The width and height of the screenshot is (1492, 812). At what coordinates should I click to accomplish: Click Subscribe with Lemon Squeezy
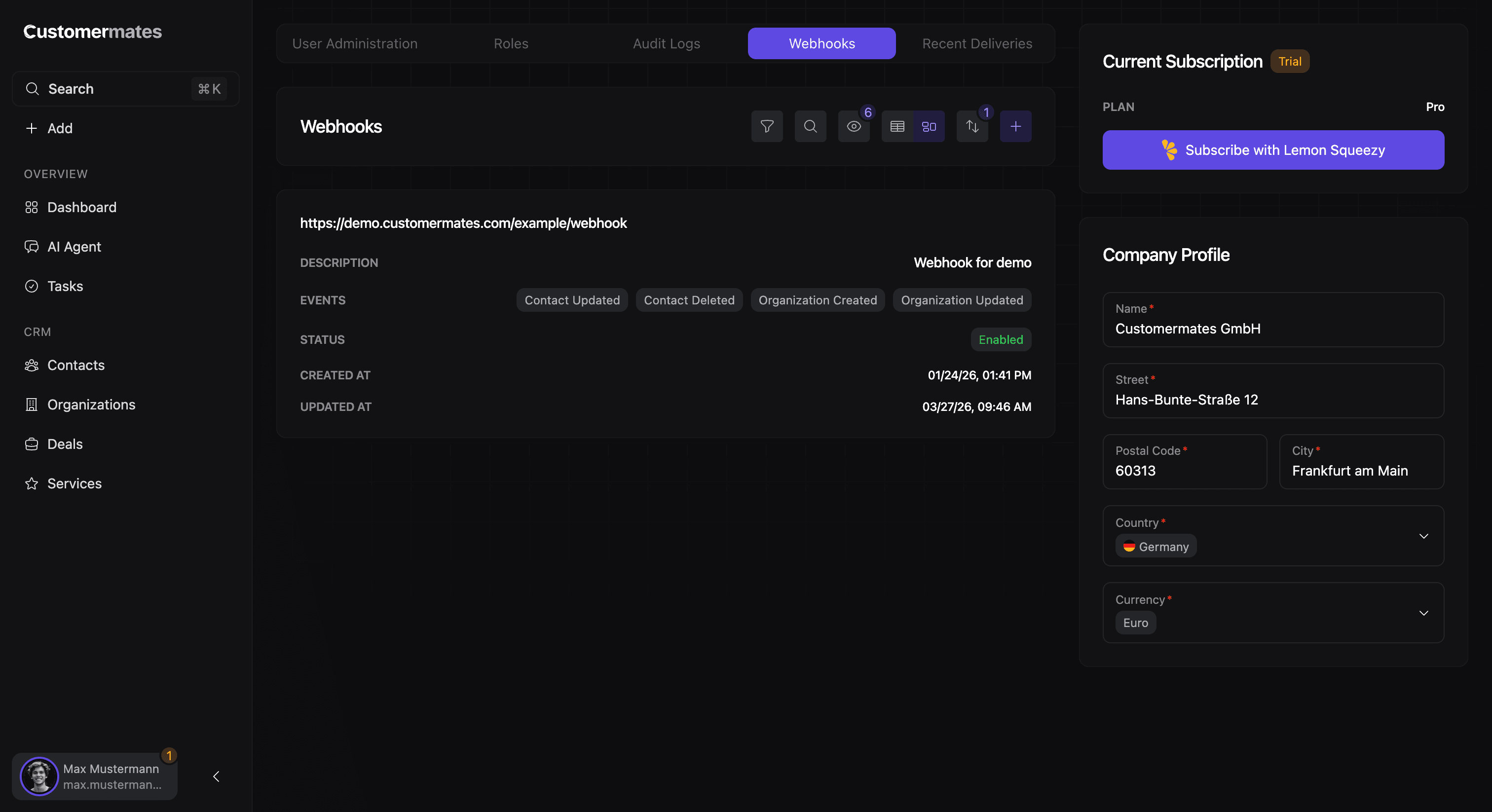(x=1272, y=150)
